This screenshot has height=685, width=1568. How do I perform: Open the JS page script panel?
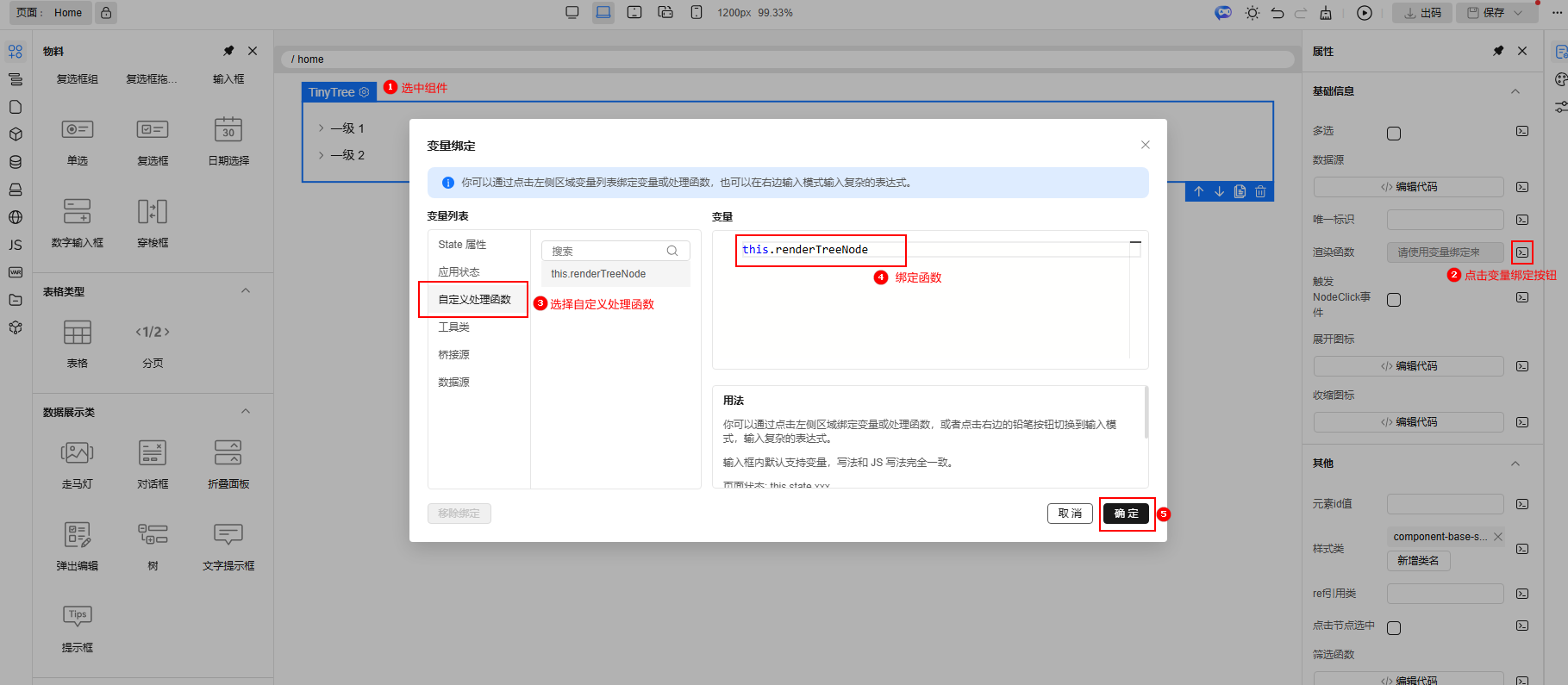click(16, 245)
